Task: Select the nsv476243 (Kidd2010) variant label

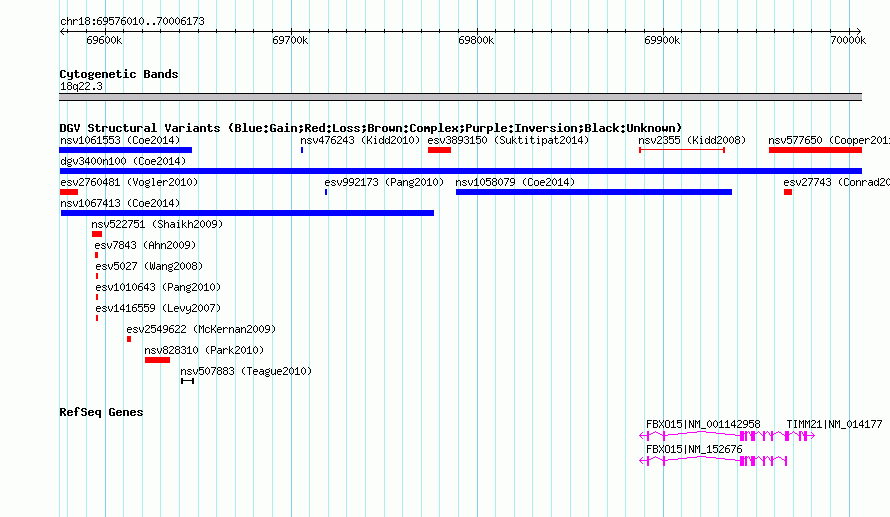Action: click(x=360, y=140)
